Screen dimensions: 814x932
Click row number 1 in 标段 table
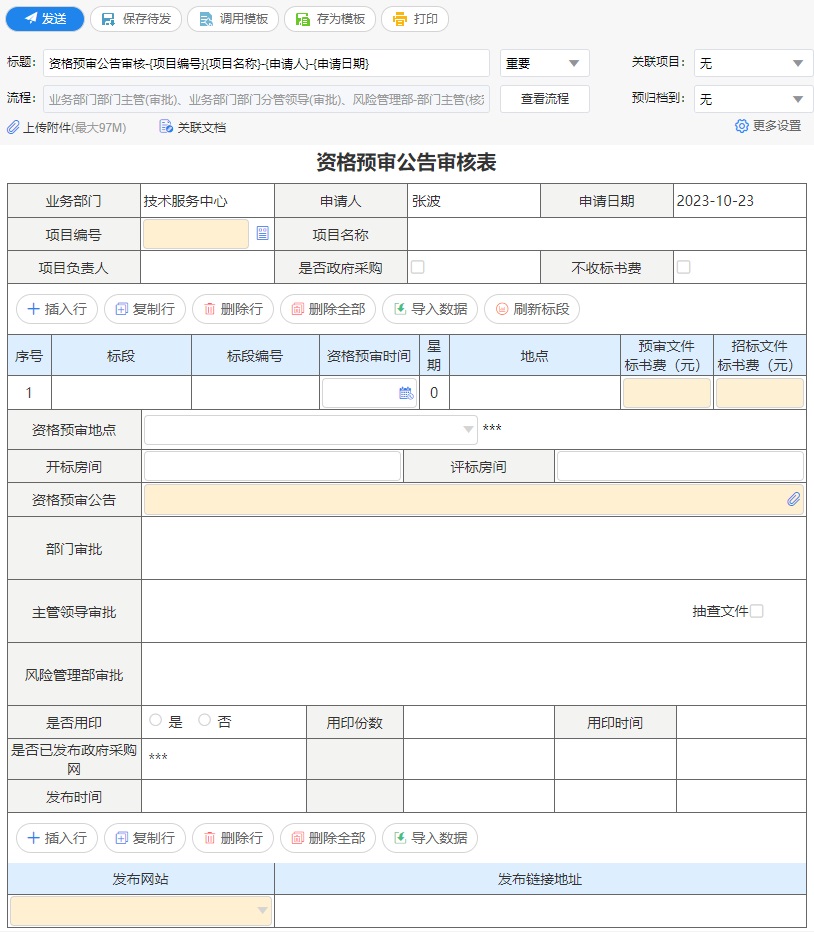[29, 393]
